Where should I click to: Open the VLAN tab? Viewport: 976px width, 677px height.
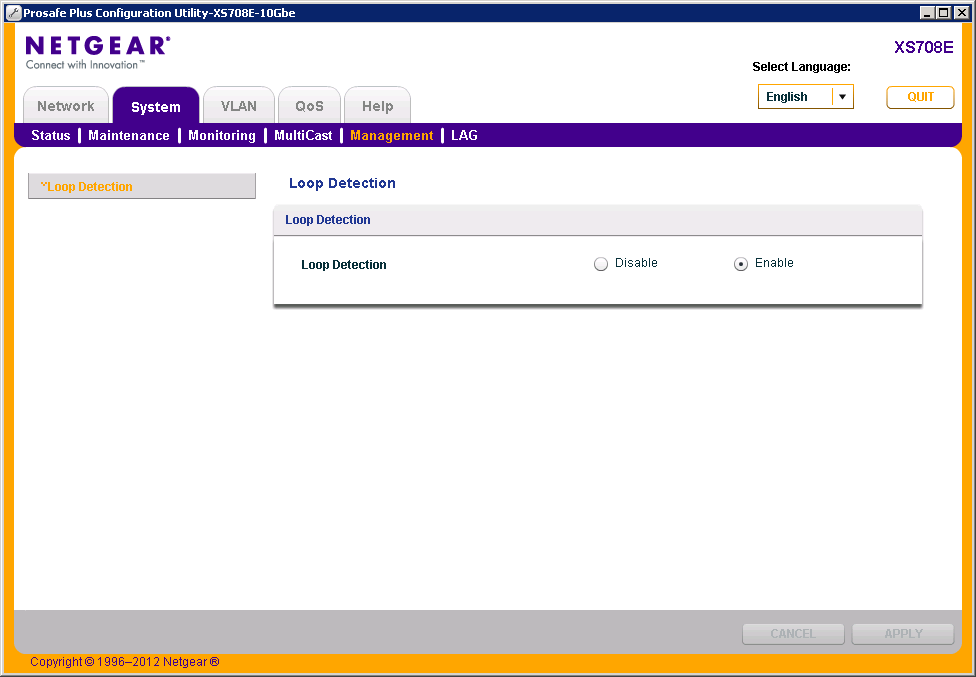tap(238, 106)
